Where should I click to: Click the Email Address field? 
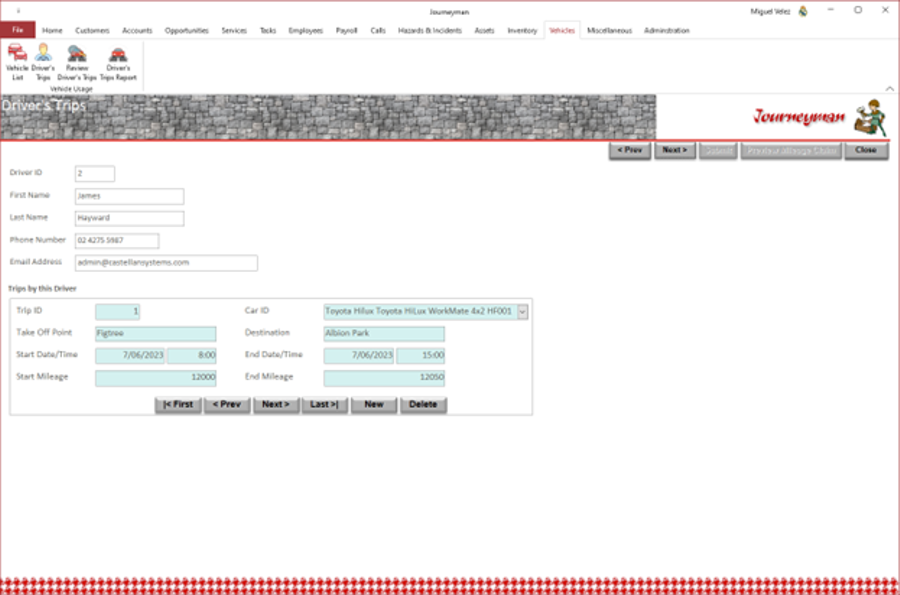pyautogui.click(x=166, y=263)
